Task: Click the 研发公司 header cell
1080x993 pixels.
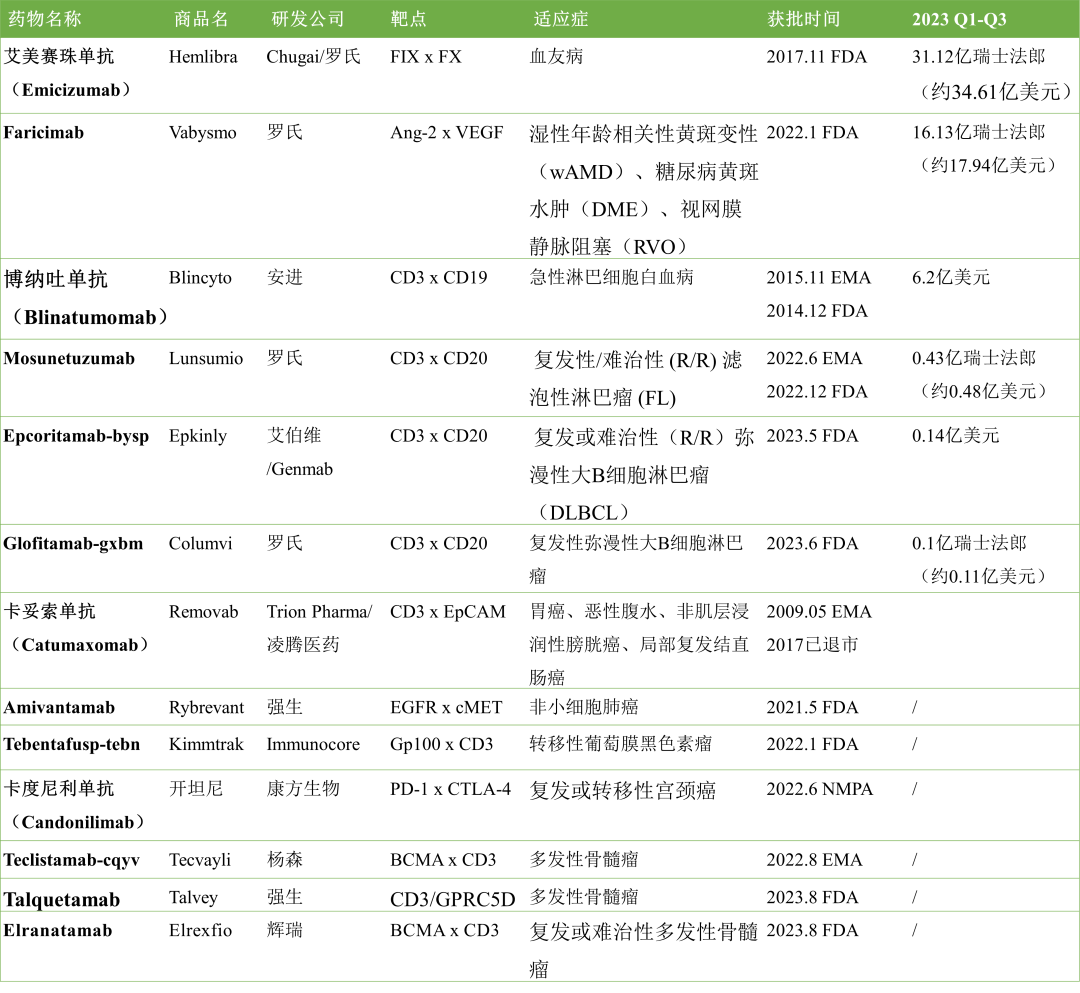Action: point(308,19)
